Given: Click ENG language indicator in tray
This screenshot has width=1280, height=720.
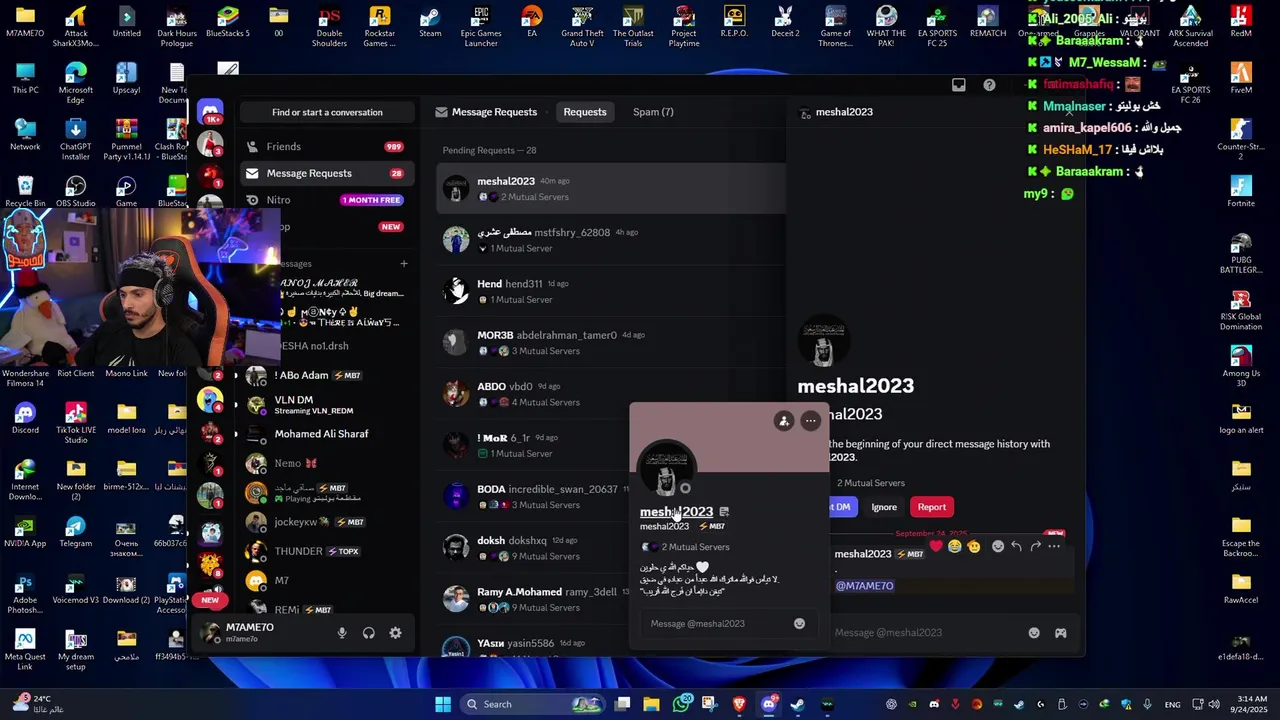Looking at the screenshot, I should tap(1173, 704).
